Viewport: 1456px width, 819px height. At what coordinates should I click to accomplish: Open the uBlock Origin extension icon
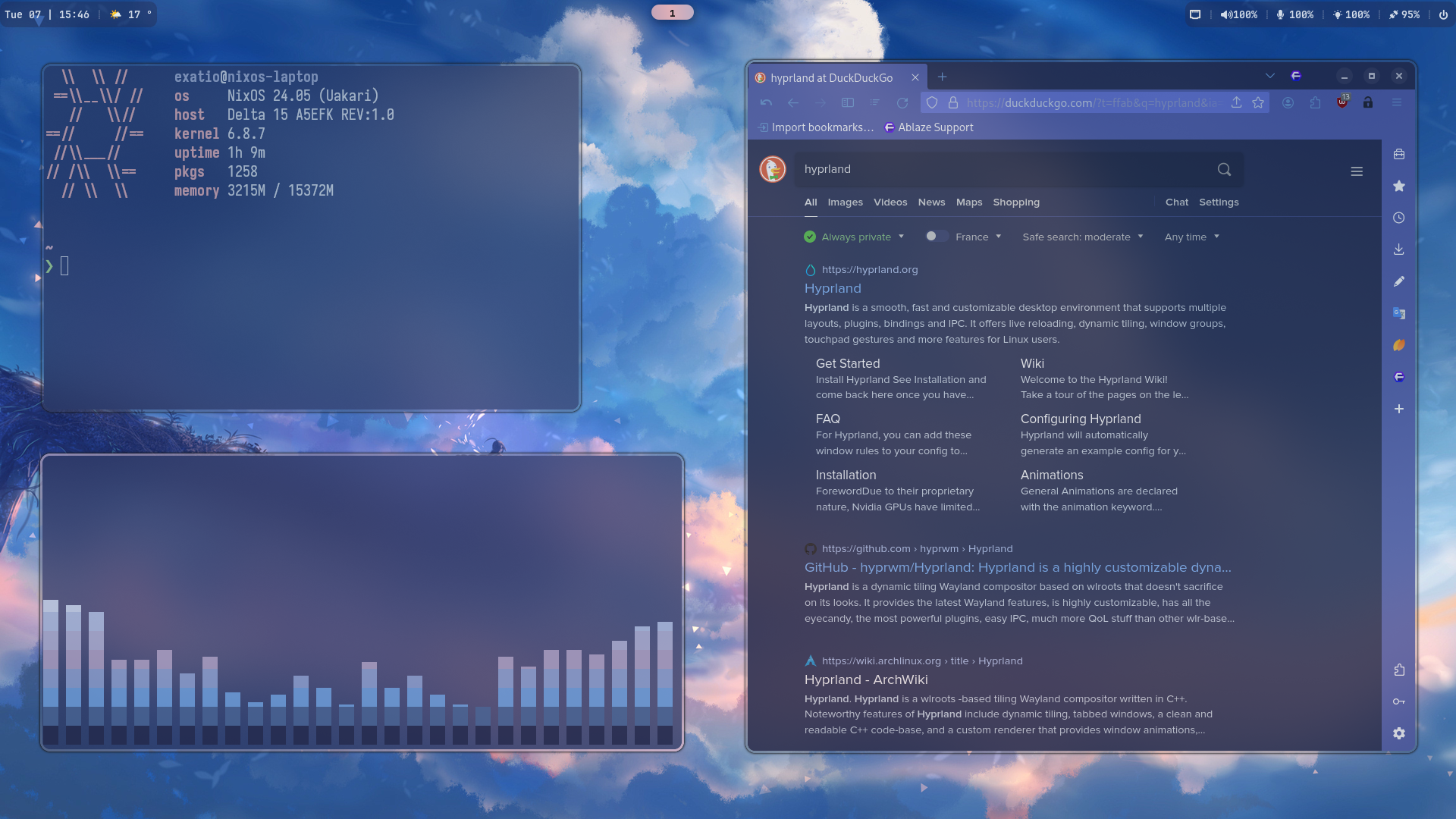point(1342,102)
